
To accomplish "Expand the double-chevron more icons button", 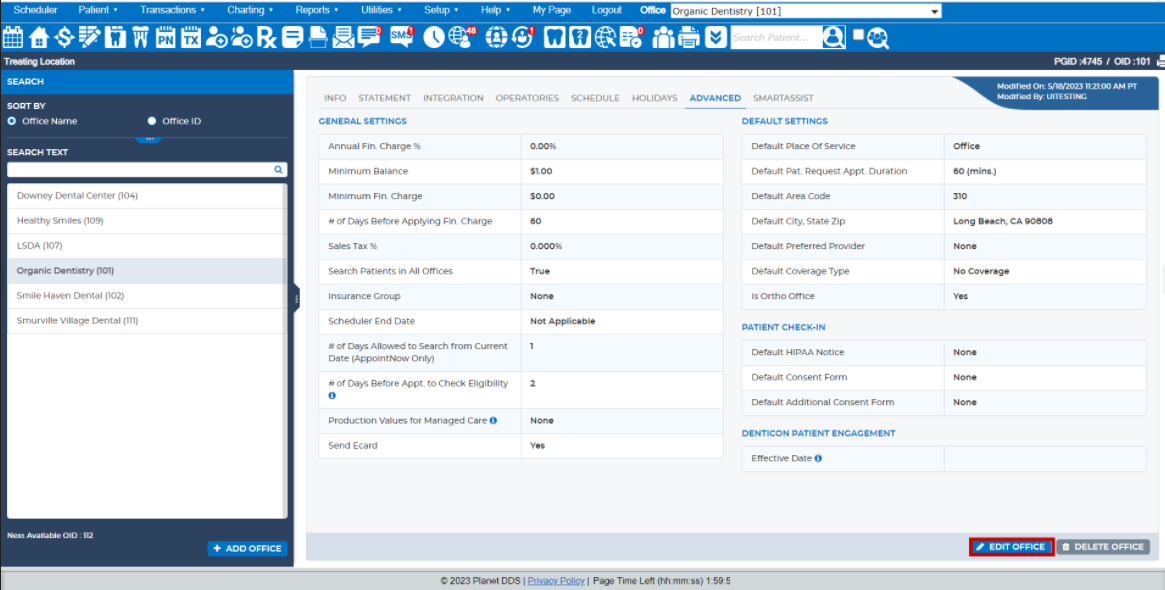I will tap(715, 36).
